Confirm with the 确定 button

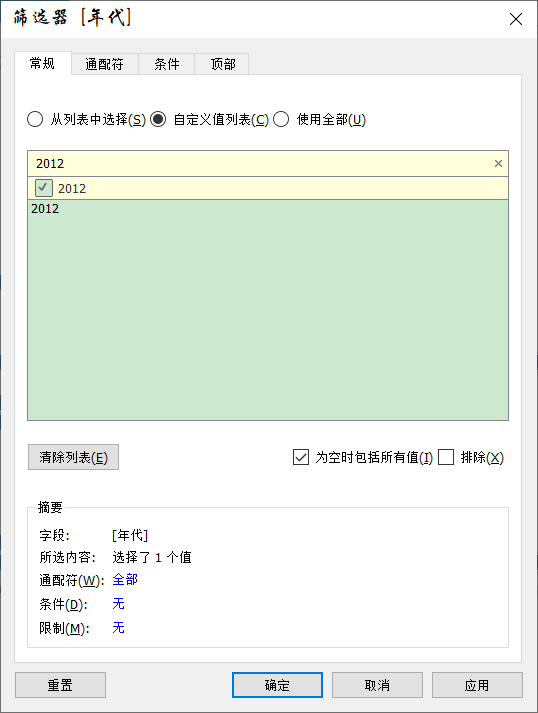coord(277,685)
